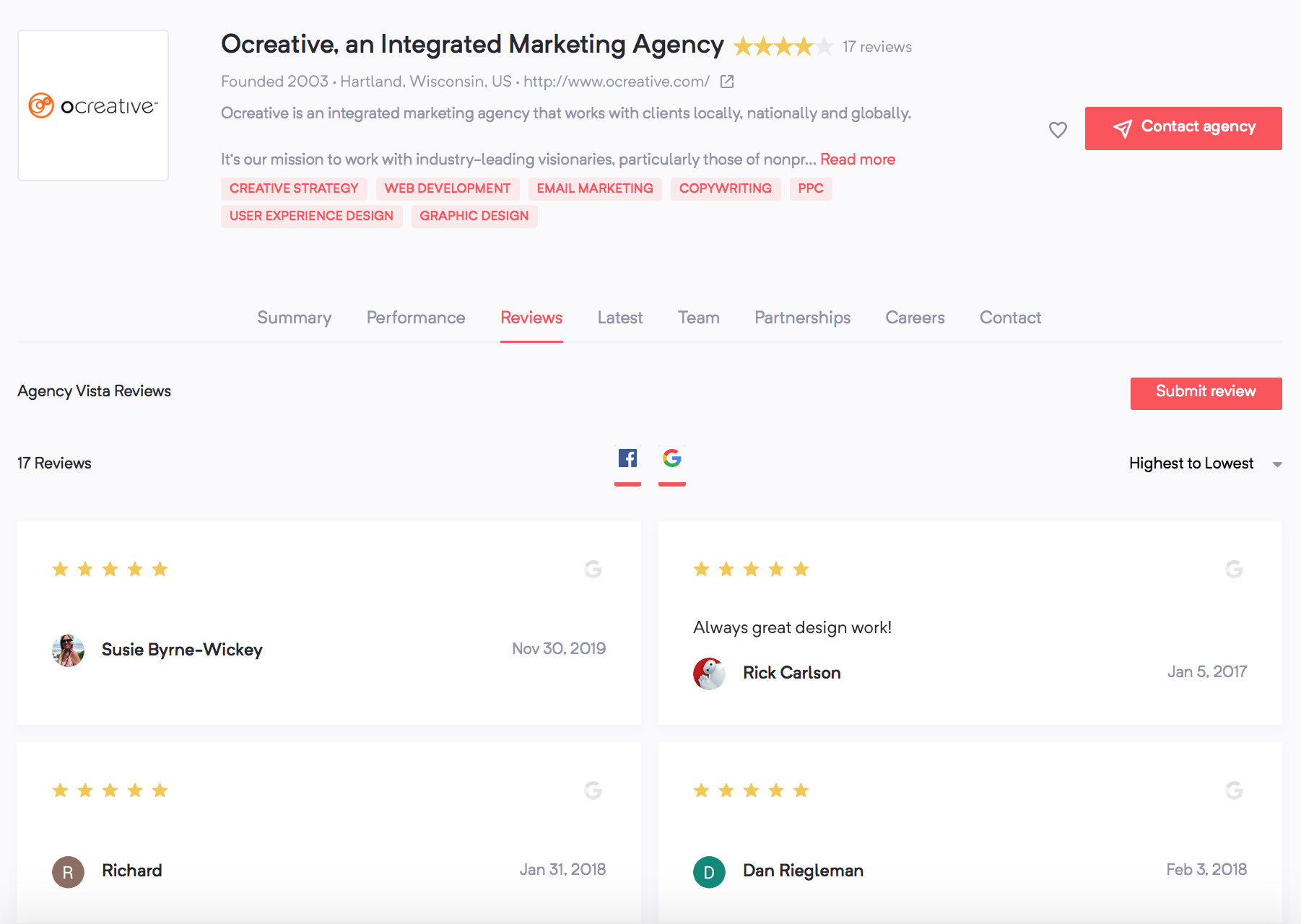Click star rating on Dan Riegleman review
The width and height of the screenshot is (1301, 924).
751,790
